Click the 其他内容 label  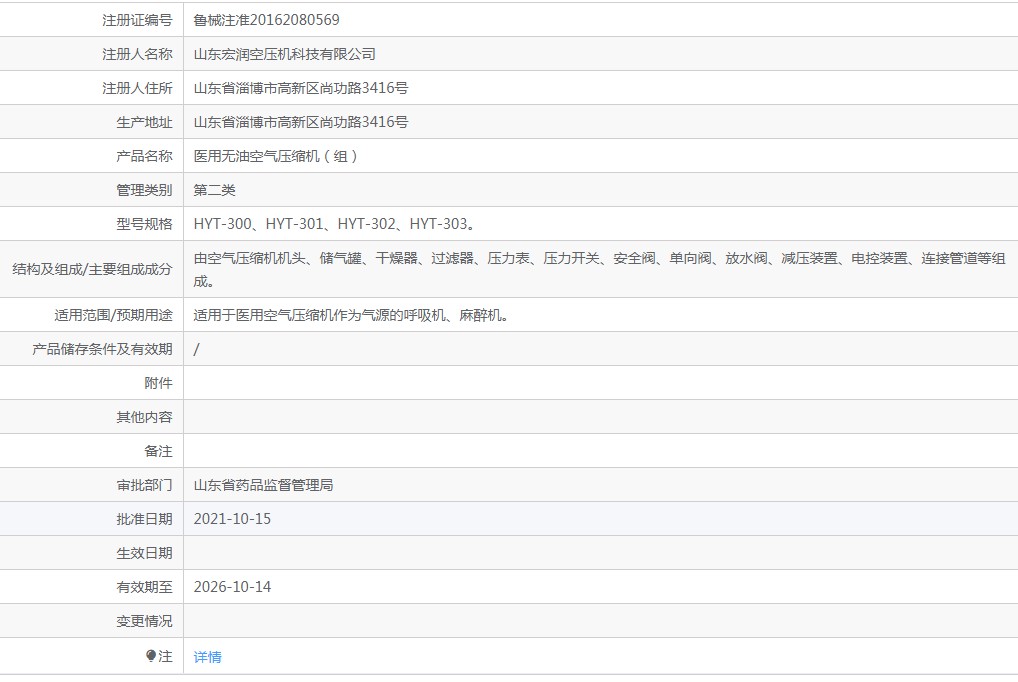coord(144,417)
